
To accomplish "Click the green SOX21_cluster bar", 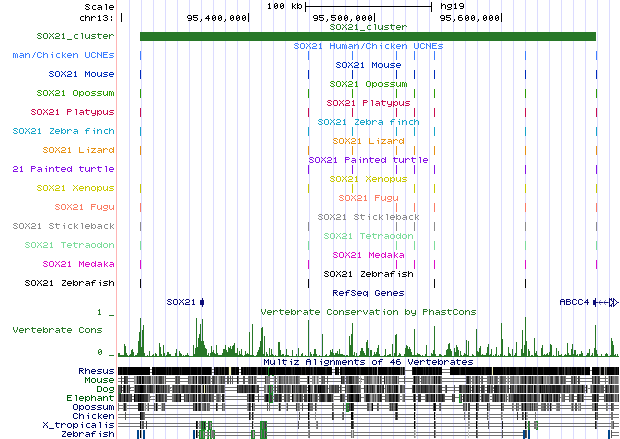I will 367,37.
